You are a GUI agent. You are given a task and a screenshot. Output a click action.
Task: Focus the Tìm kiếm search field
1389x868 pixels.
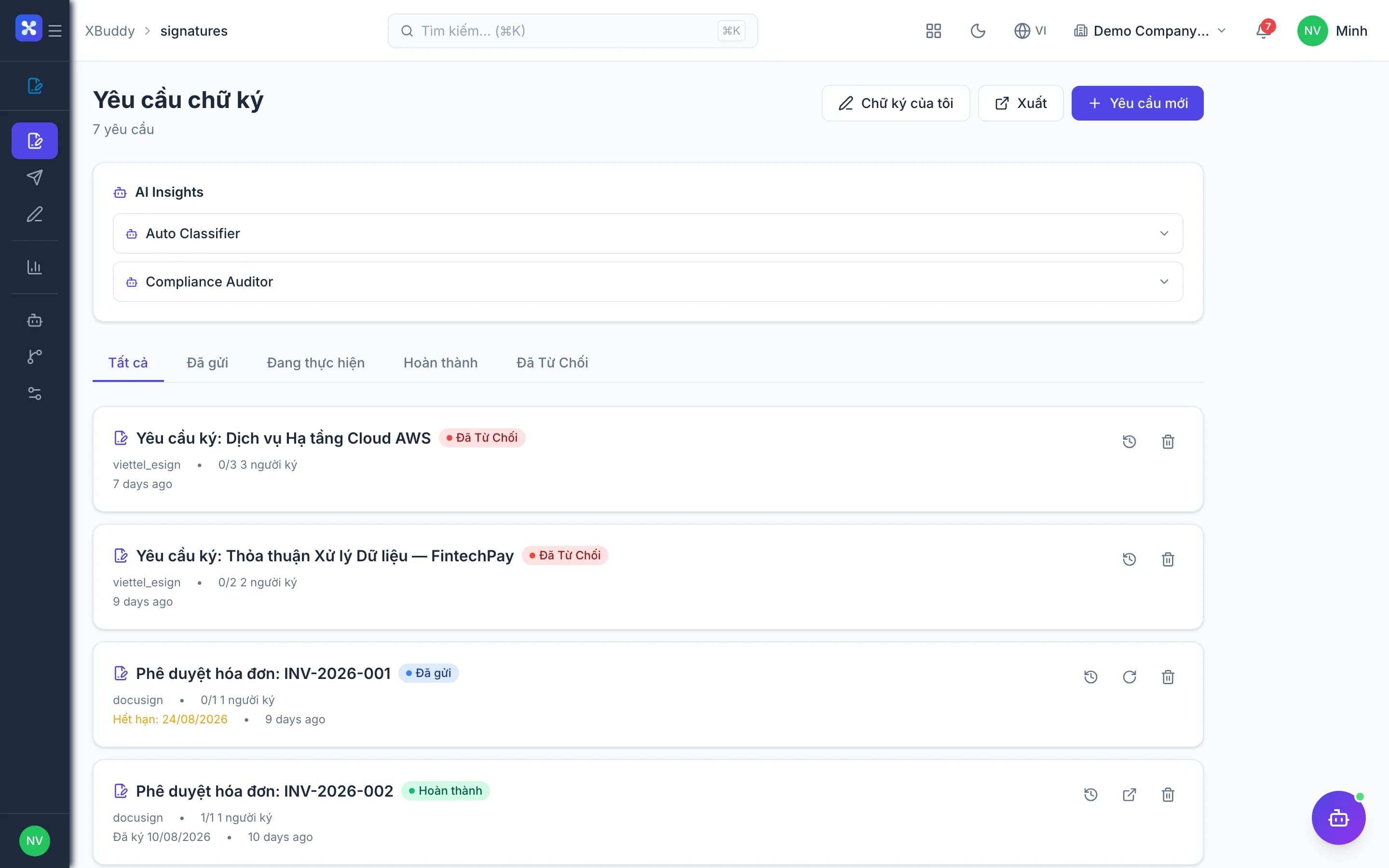coord(572,31)
